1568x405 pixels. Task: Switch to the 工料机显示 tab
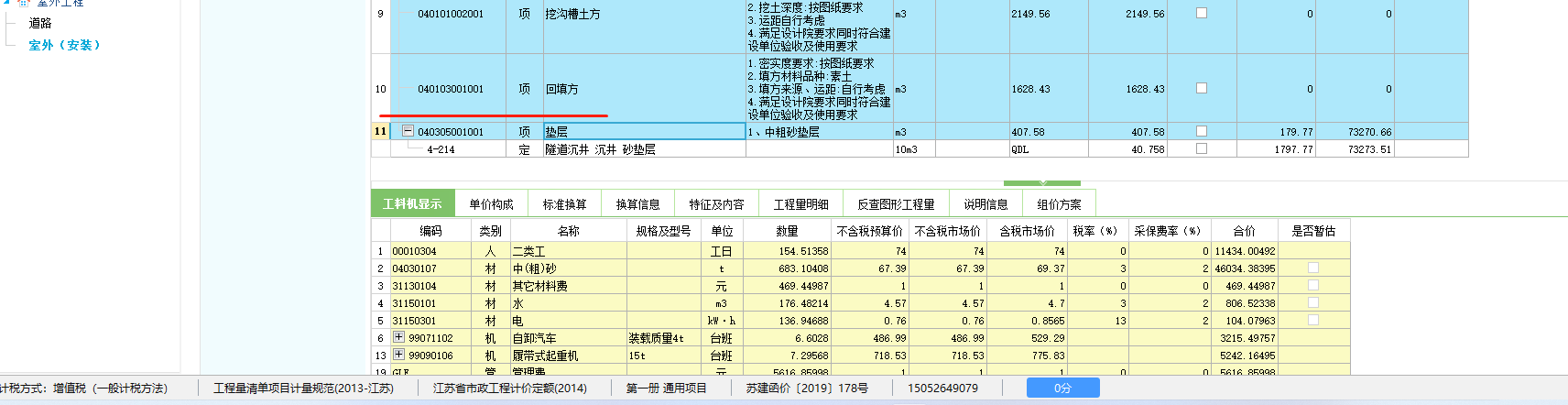pos(412,203)
